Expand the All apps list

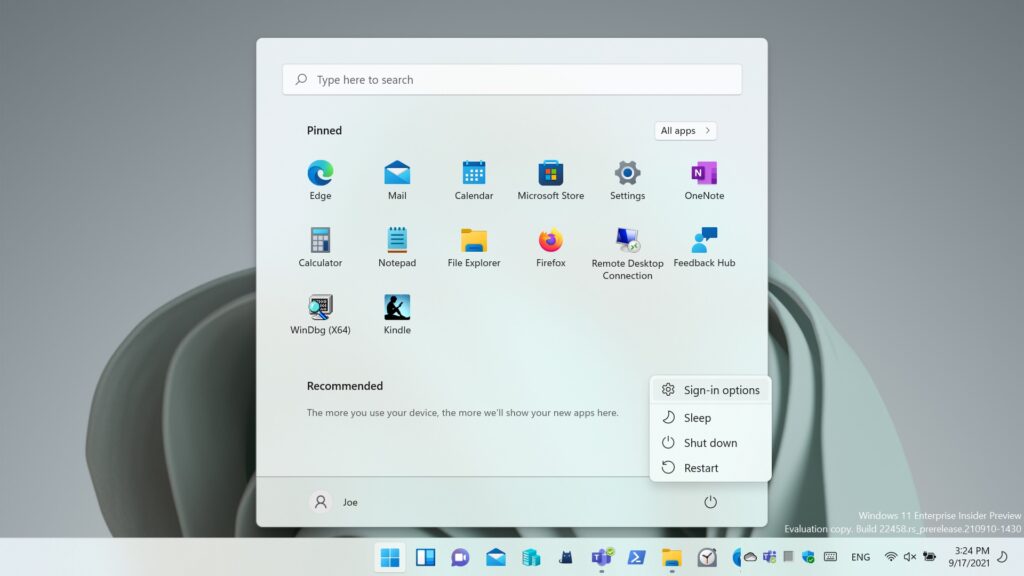tap(685, 131)
